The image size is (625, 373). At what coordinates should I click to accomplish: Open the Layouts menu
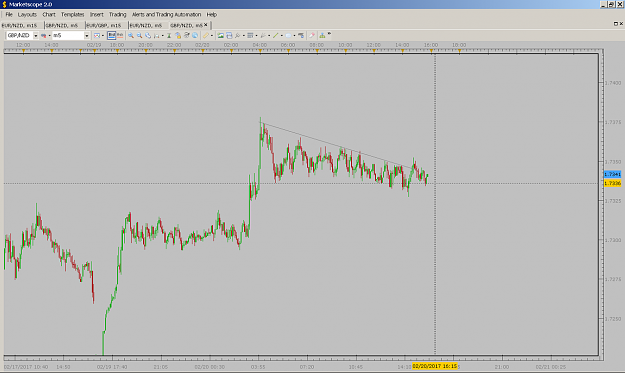pyautogui.click(x=27, y=14)
